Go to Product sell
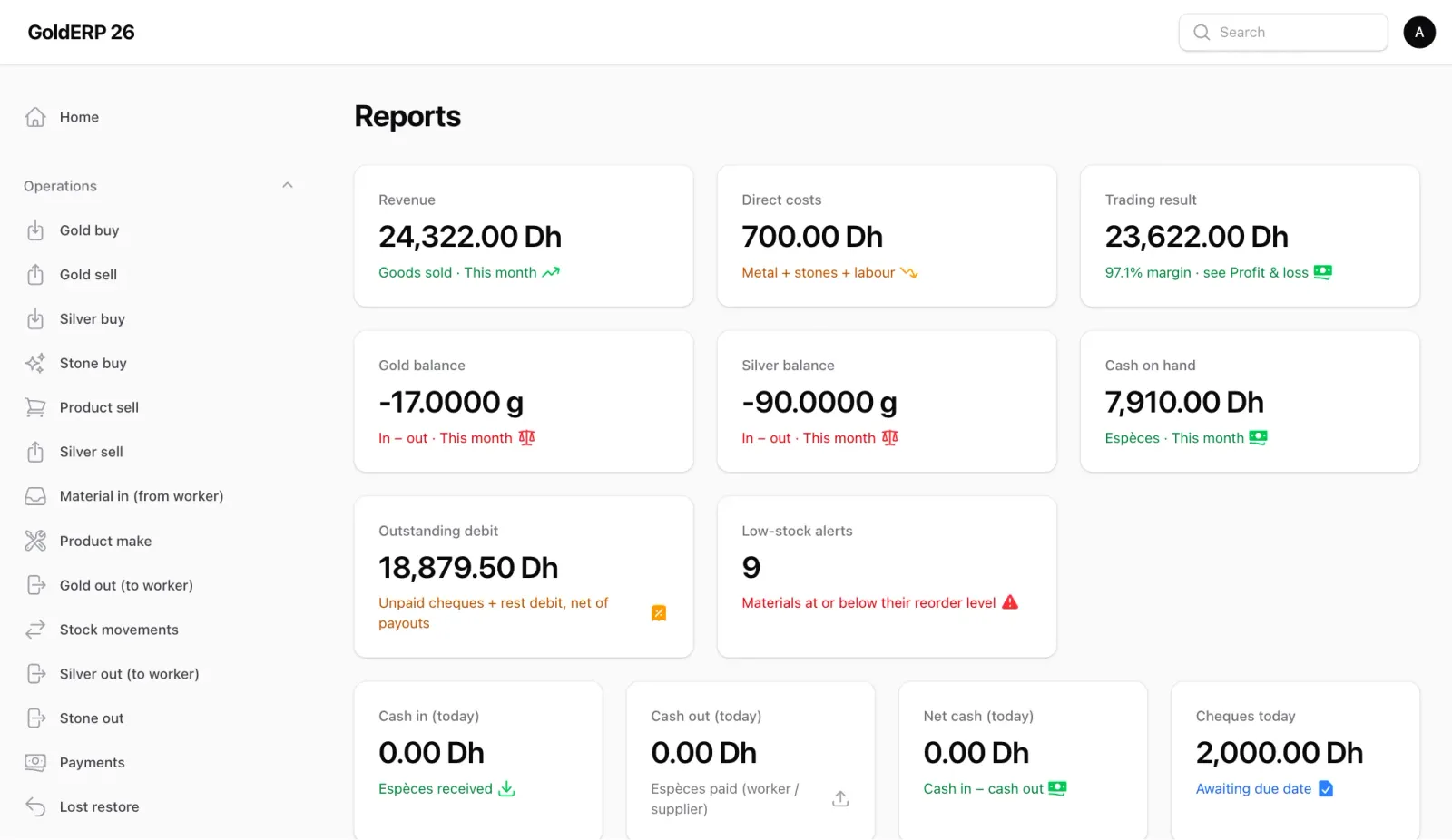1452x840 pixels. [160, 408]
